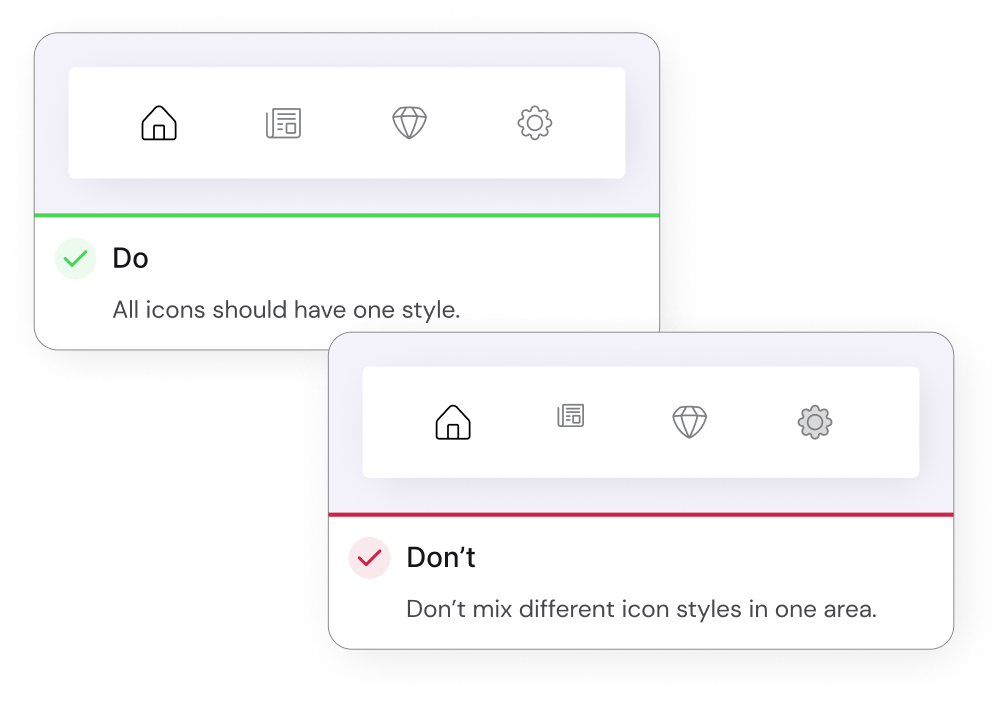This screenshot has width=993, height=704.
Task: Select the small newspaper icon in the Don't card
Action: click(570, 415)
